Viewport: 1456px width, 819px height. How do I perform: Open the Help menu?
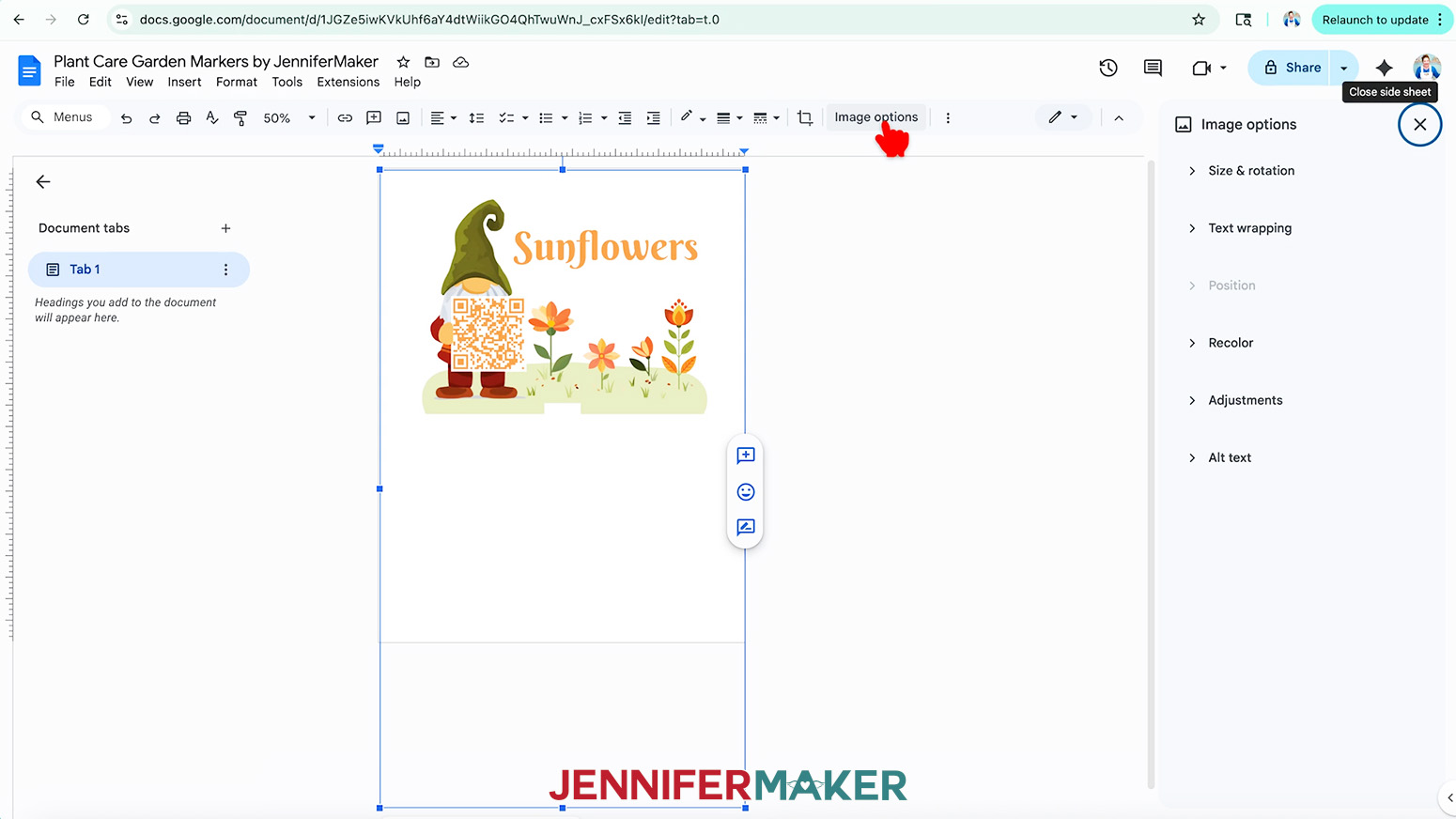point(408,83)
